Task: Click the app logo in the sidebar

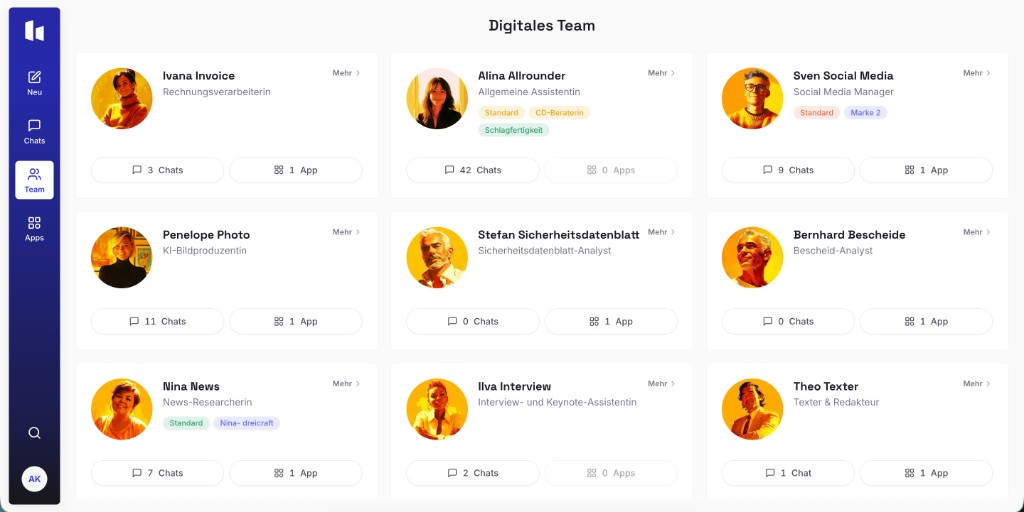Action: 34,31
